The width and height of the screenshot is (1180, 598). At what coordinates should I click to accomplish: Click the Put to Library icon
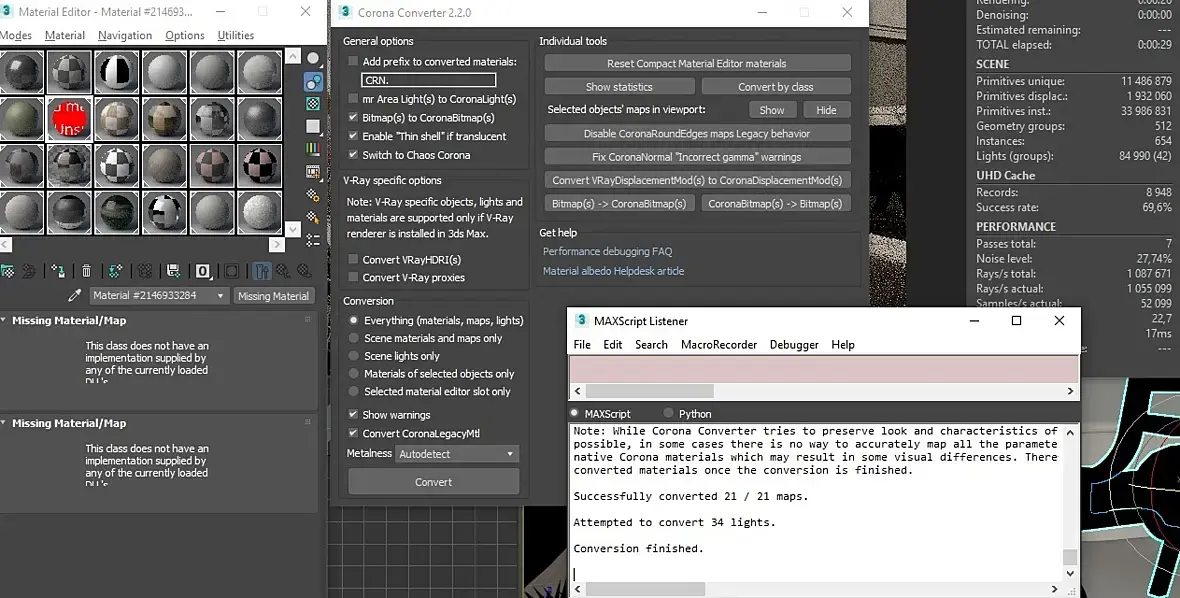click(x=173, y=271)
